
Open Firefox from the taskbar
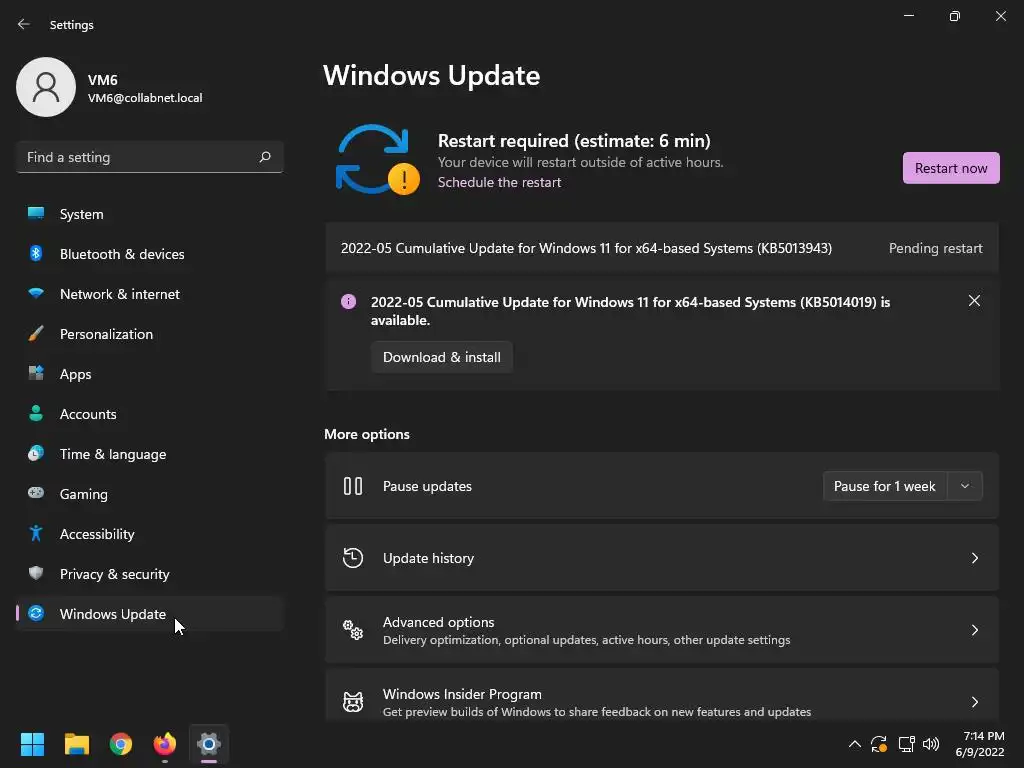(164, 744)
